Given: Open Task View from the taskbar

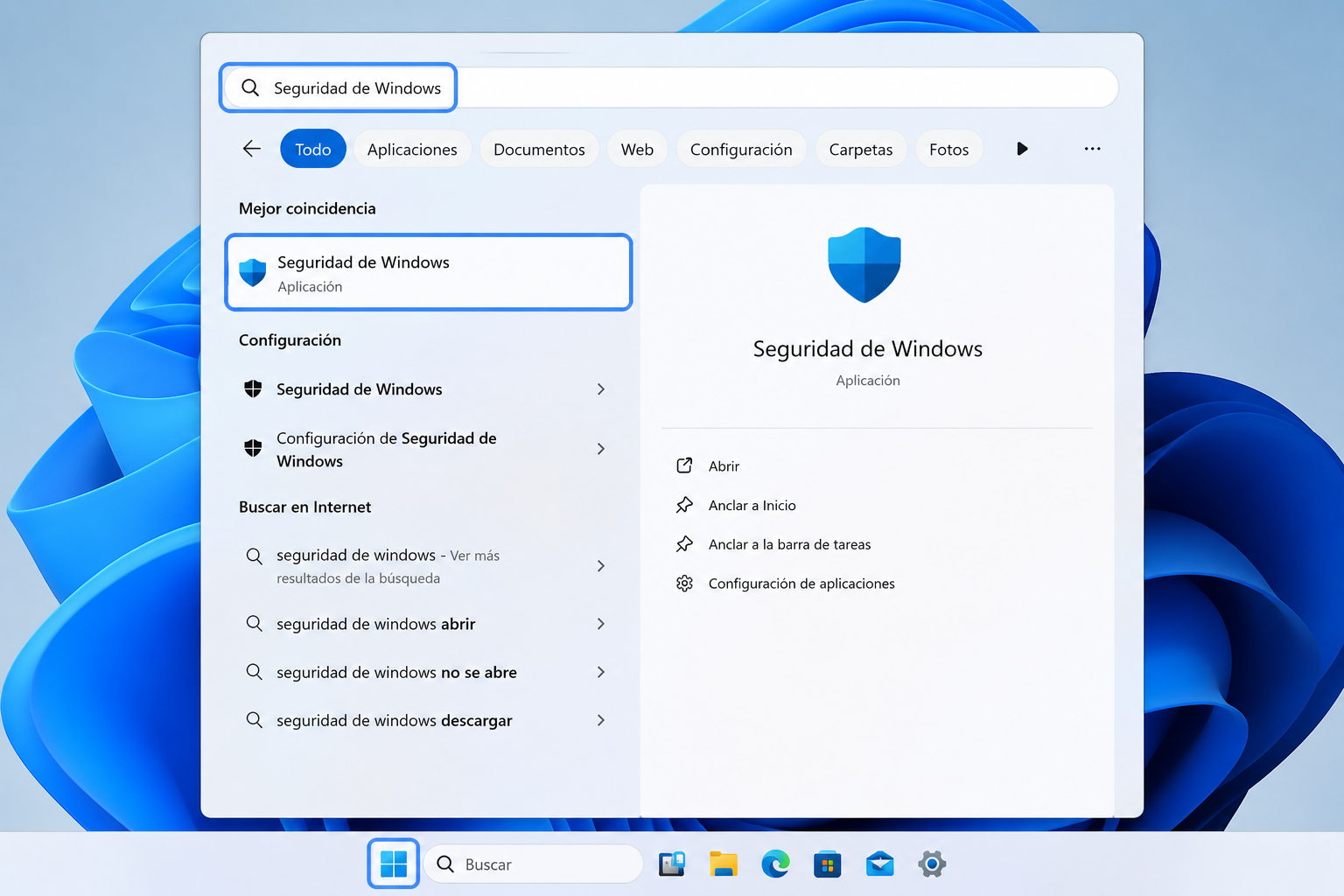Looking at the screenshot, I should click(x=672, y=864).
